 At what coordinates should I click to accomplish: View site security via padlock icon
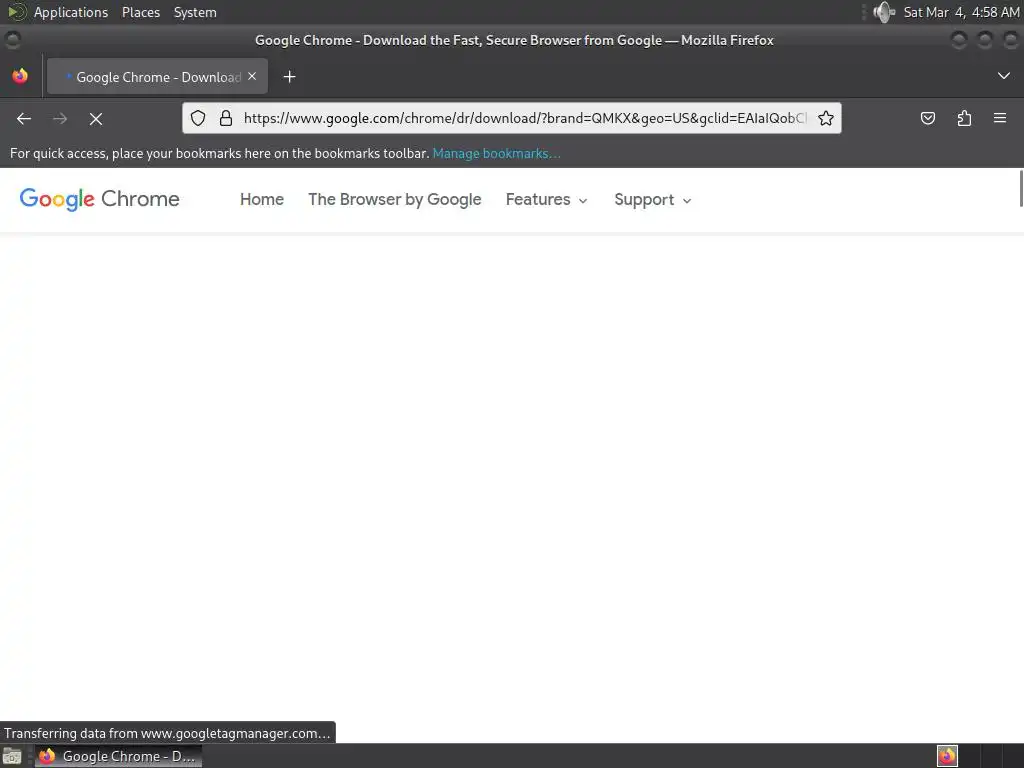(226, 118)
